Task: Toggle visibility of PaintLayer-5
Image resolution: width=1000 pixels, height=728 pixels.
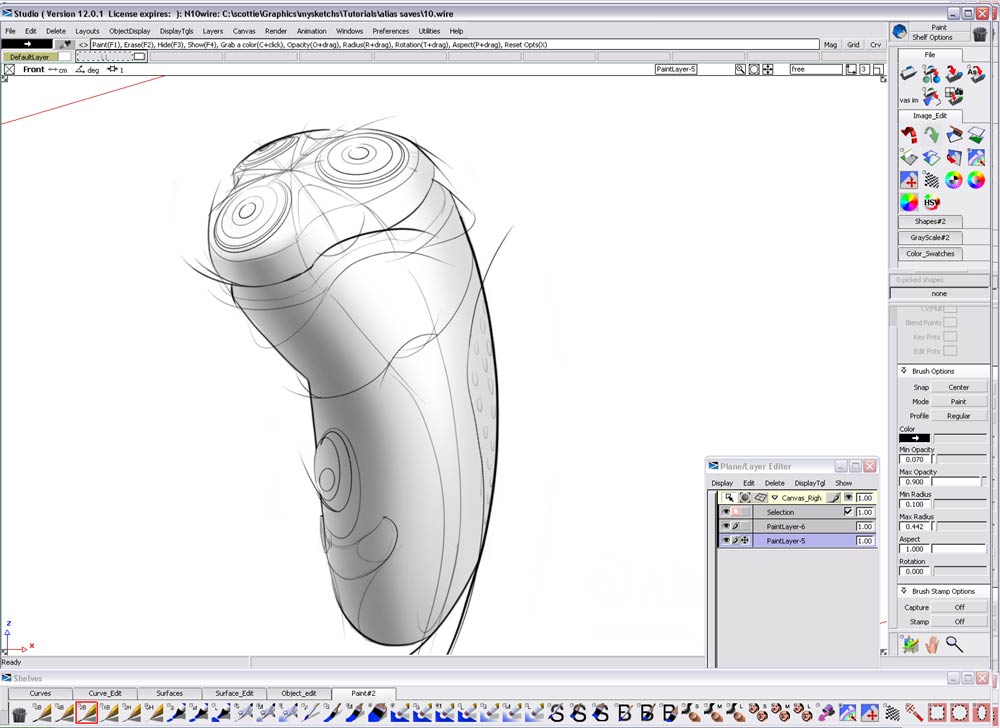Action: (726, 539)
